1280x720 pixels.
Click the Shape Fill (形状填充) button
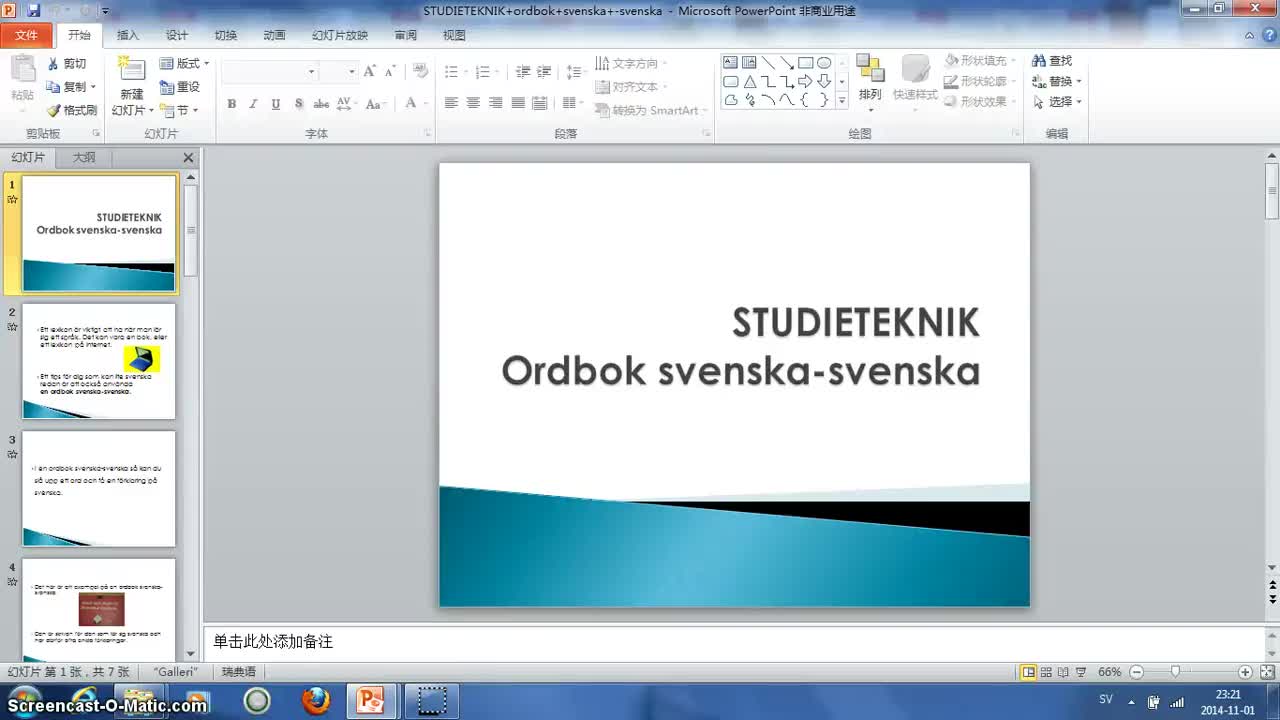click(981, 61)
